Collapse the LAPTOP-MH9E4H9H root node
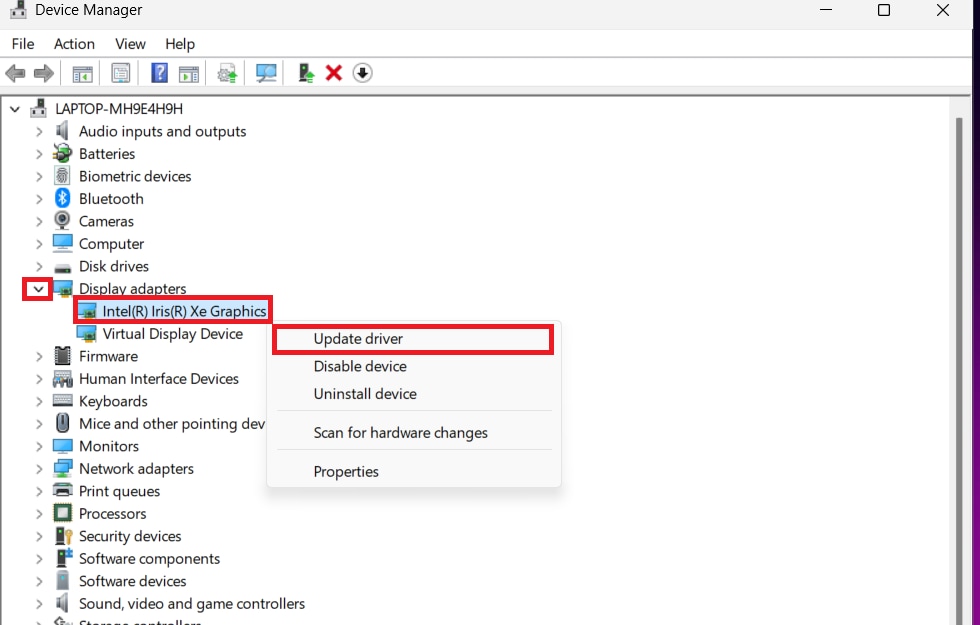980x625 pixels. [15, 109]
